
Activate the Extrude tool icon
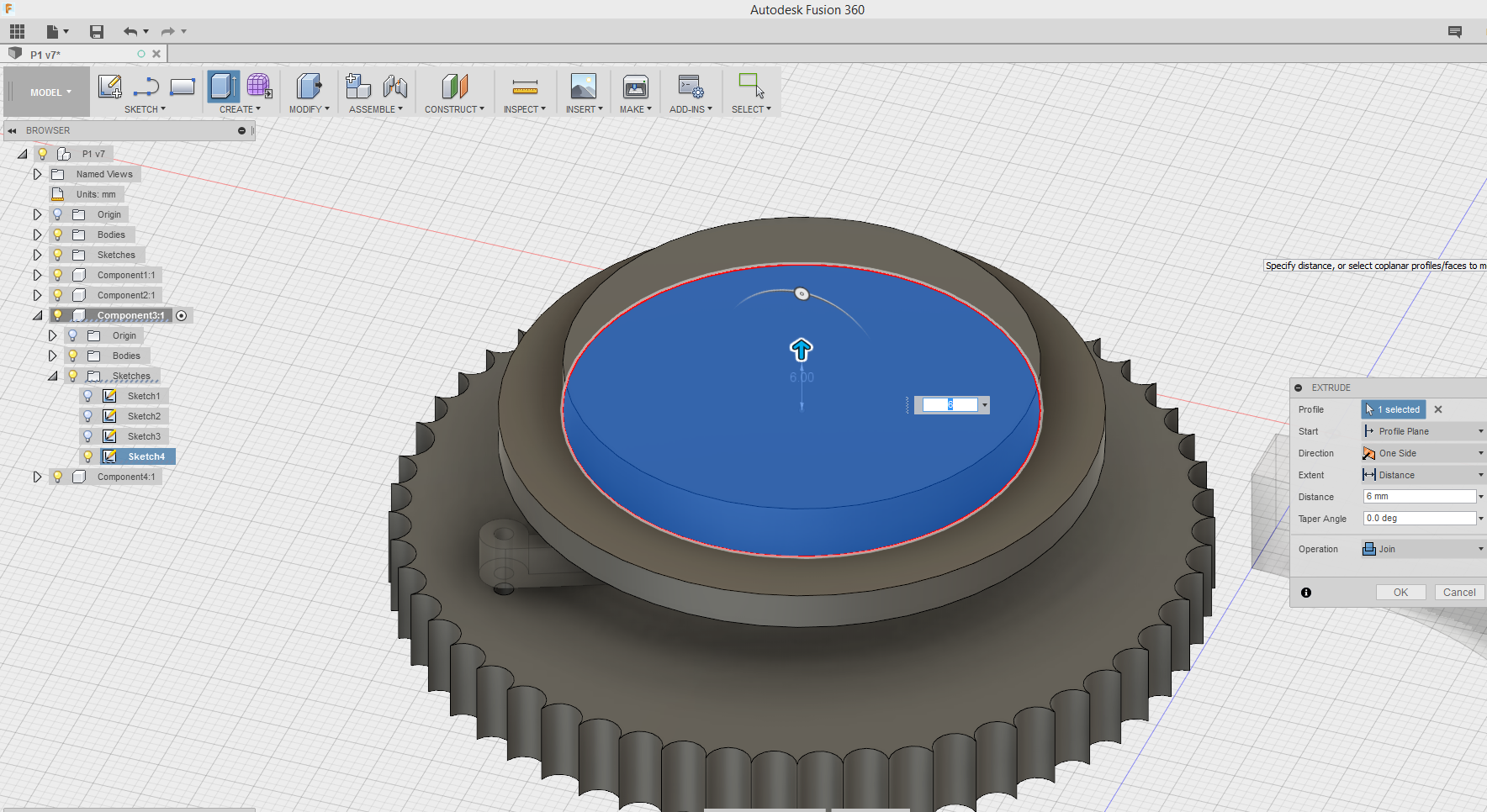point(224,86)
